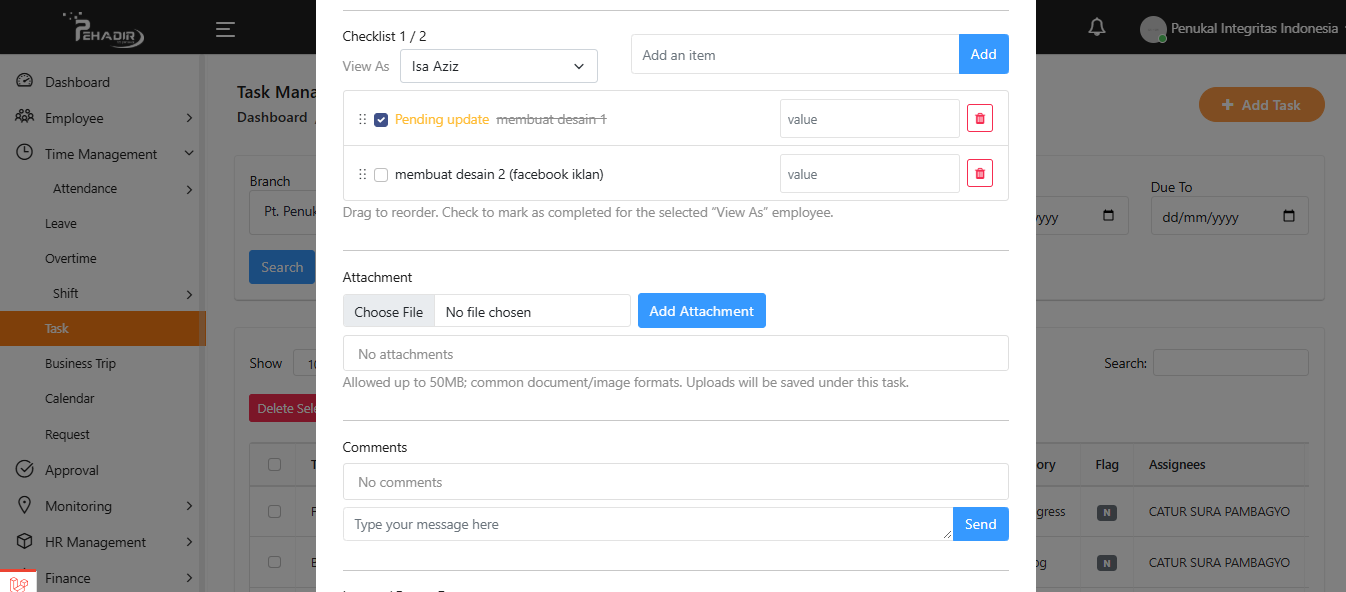Screen dimensions: 1346x592
Task: Expand the Shift submenu
Action: point(189,294)
